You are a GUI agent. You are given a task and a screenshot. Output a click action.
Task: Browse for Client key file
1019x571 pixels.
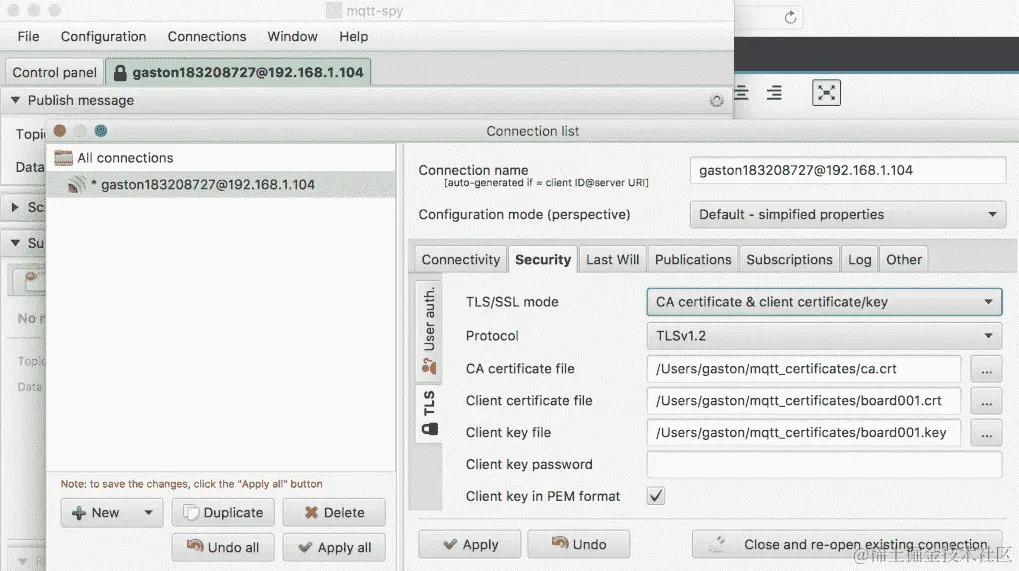click(986, 433)
